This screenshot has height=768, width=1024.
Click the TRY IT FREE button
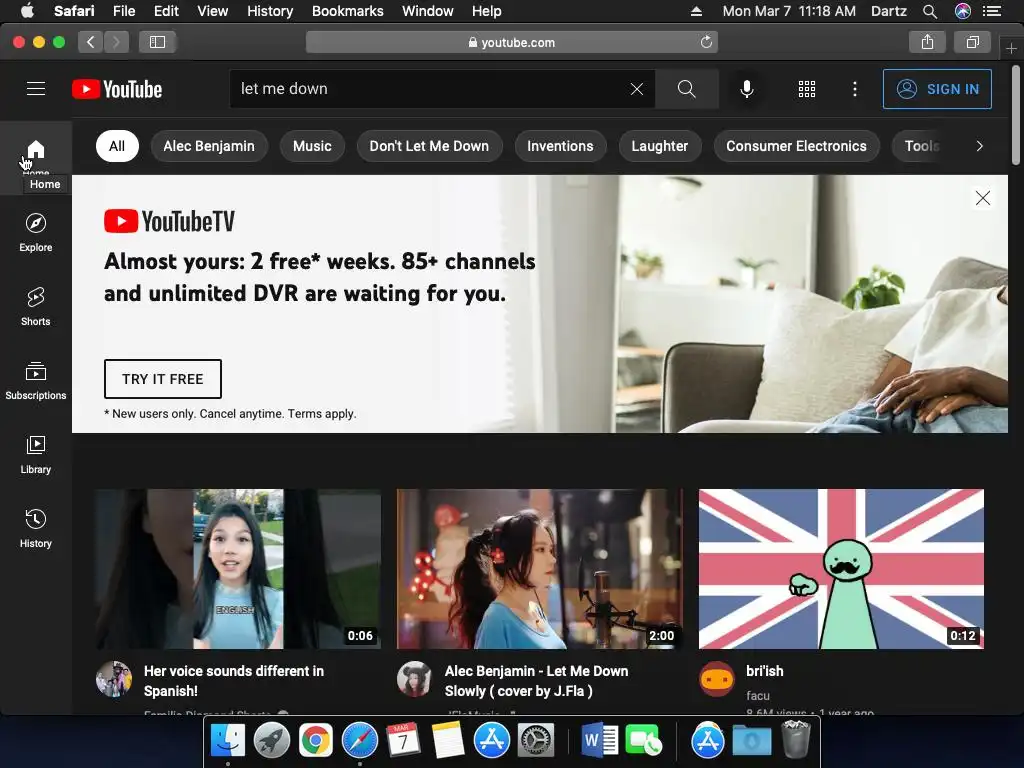(x=163, y=379)
